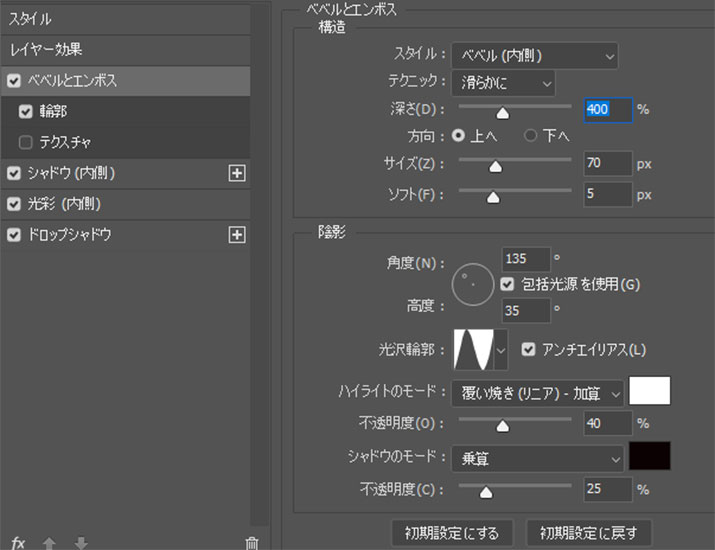This screenshot has height=550, width=715.
Task: Toggle 包括光源を使用(G) checkbox
Action: pyautogui.click(x=507, y=284)
